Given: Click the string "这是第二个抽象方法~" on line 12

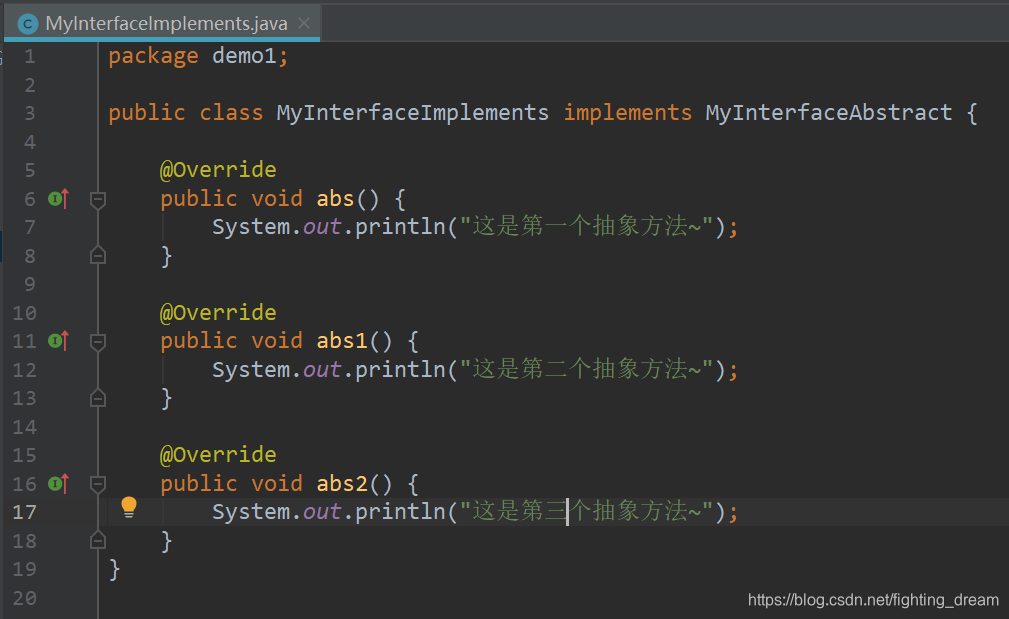Looking at the screenshot, I should point(586,369).
